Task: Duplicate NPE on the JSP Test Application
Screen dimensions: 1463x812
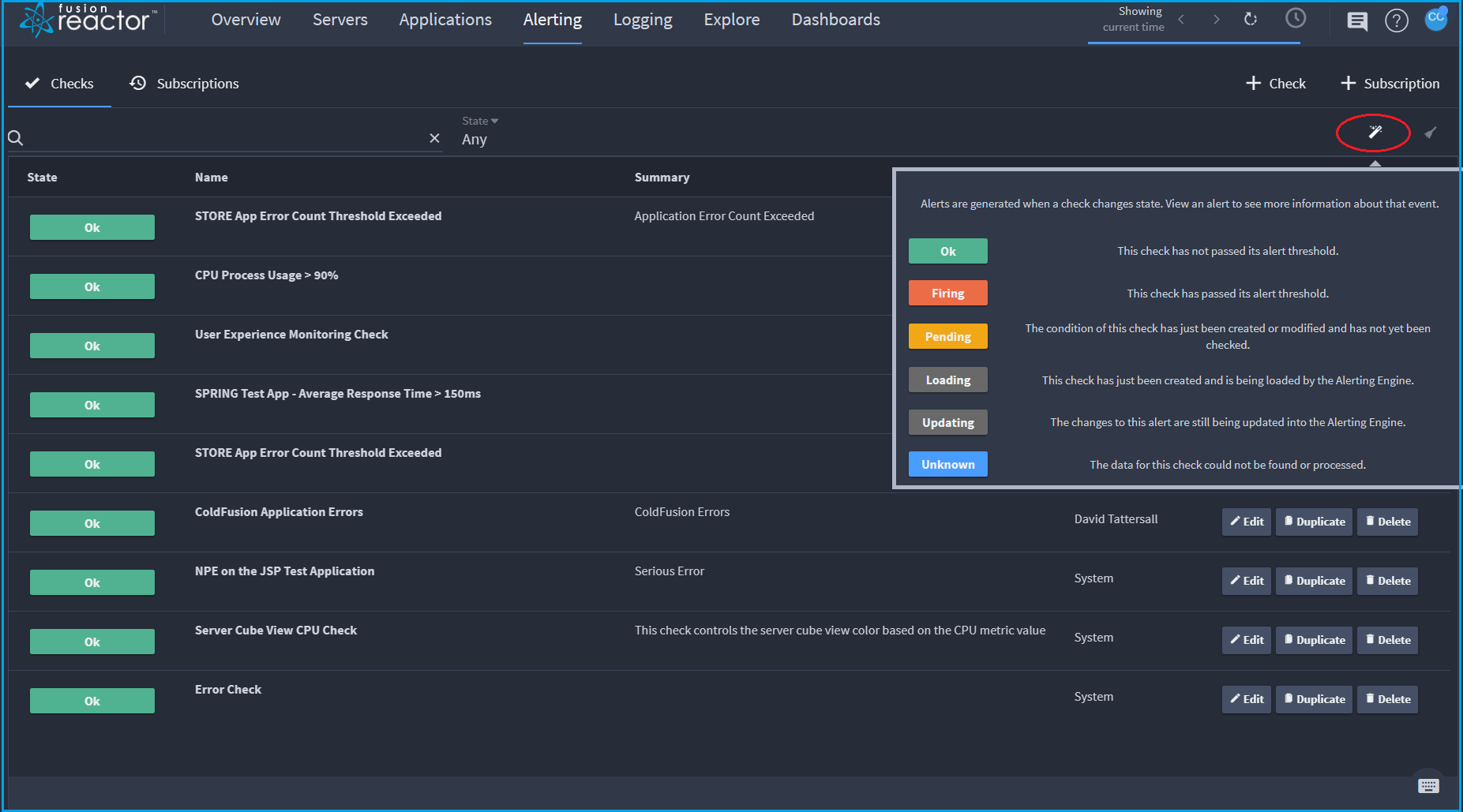Action: [1314, 581]
